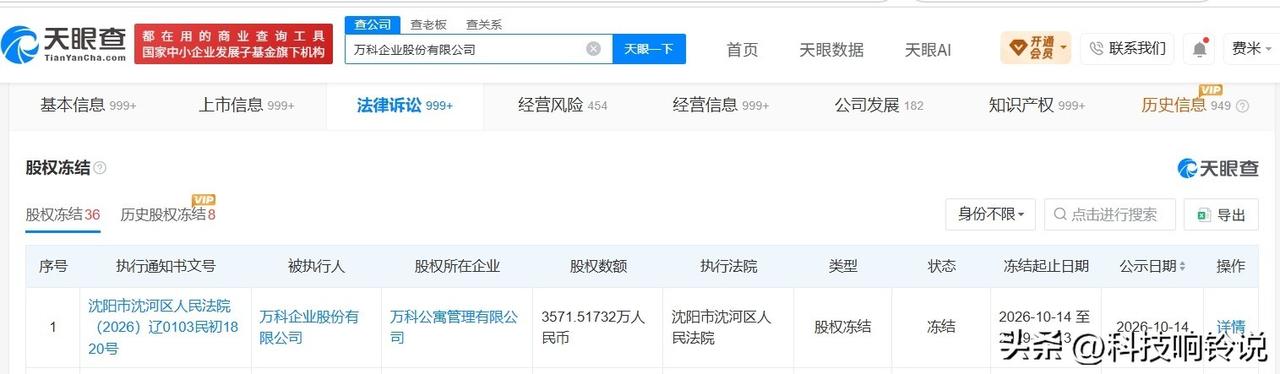Open 详情 link in row 1
The image size is (1280, 374).
coord(1231,327)
